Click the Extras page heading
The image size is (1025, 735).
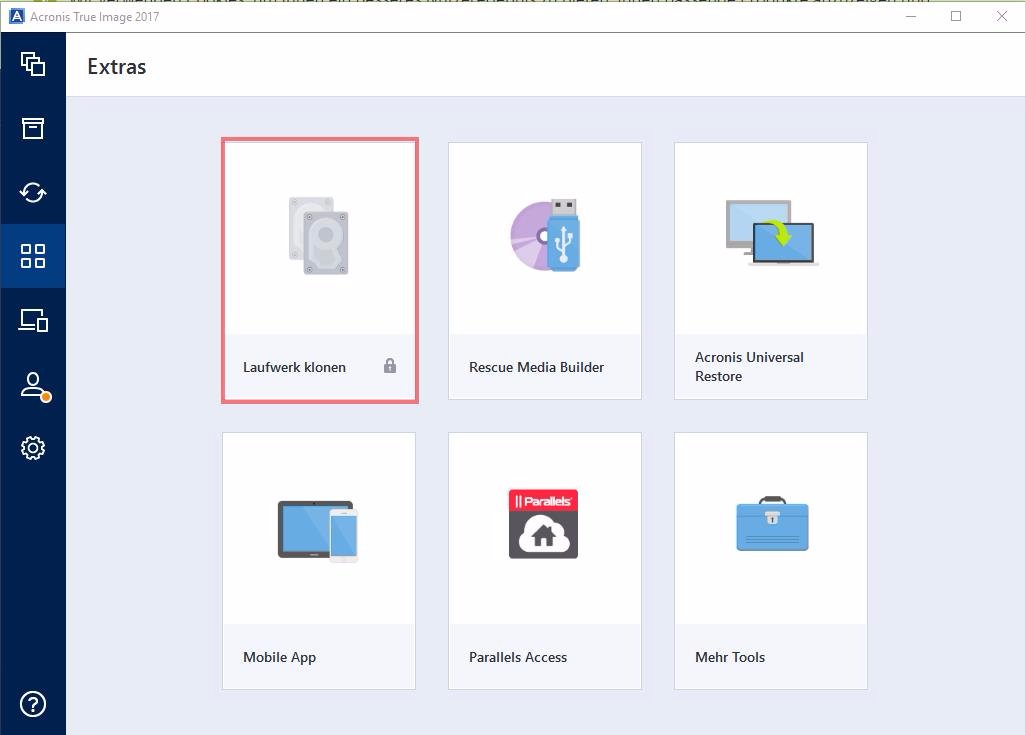(117, 67)
